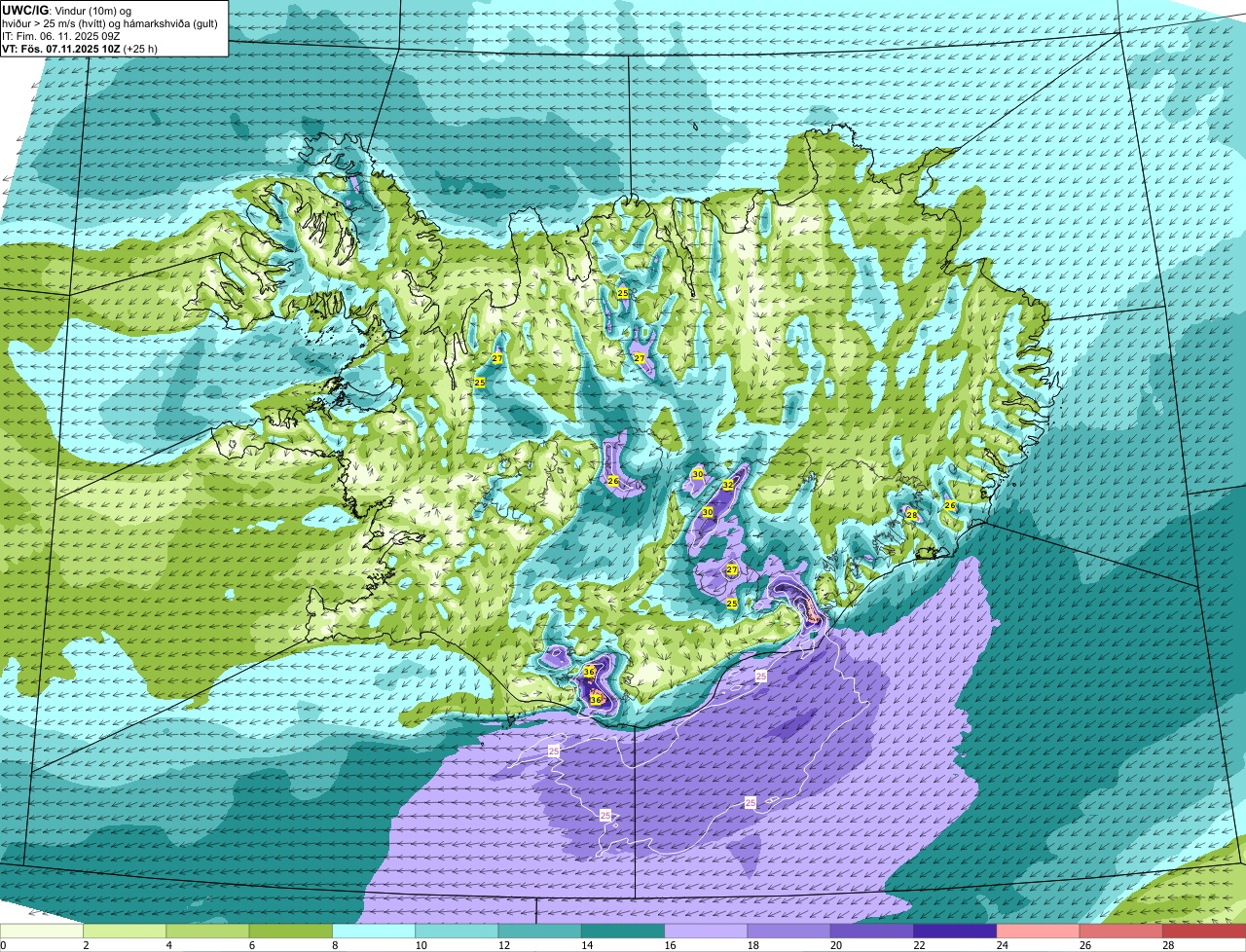Click the color scale tick label '12'
This screenshot has width=1246, height=952.
tap(502, 945)
